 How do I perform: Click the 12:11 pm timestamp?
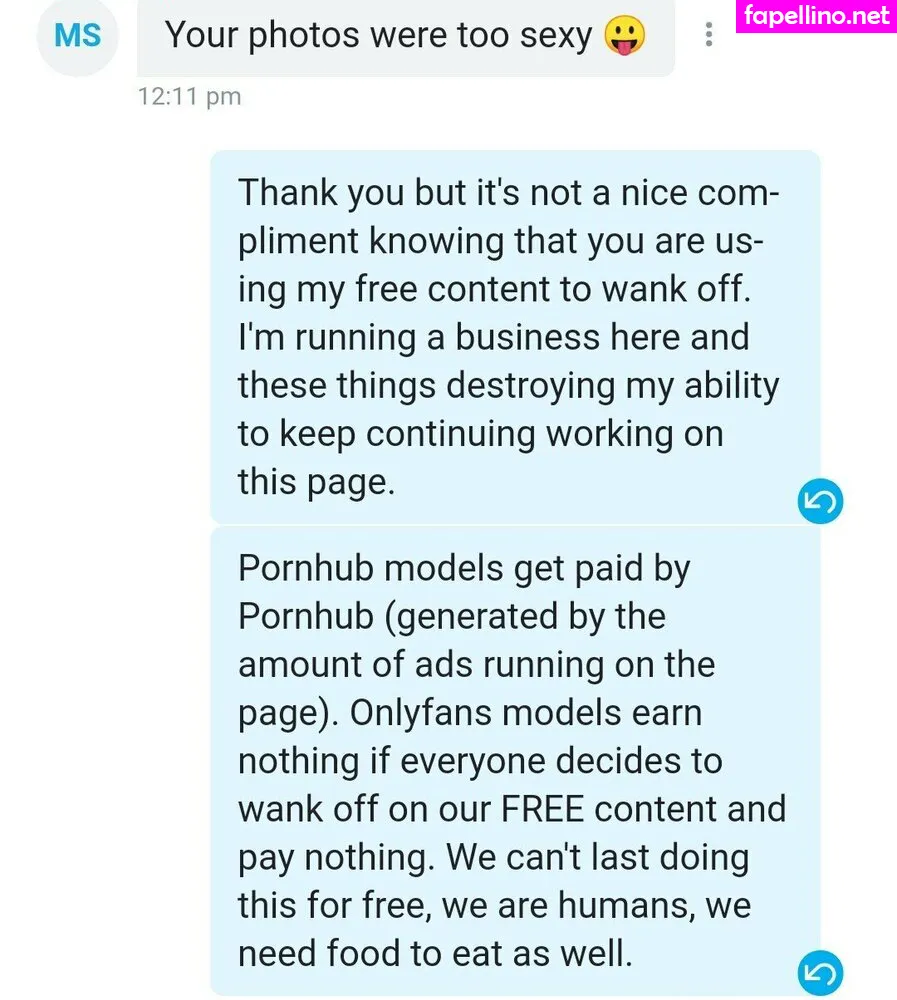[190, 97]
